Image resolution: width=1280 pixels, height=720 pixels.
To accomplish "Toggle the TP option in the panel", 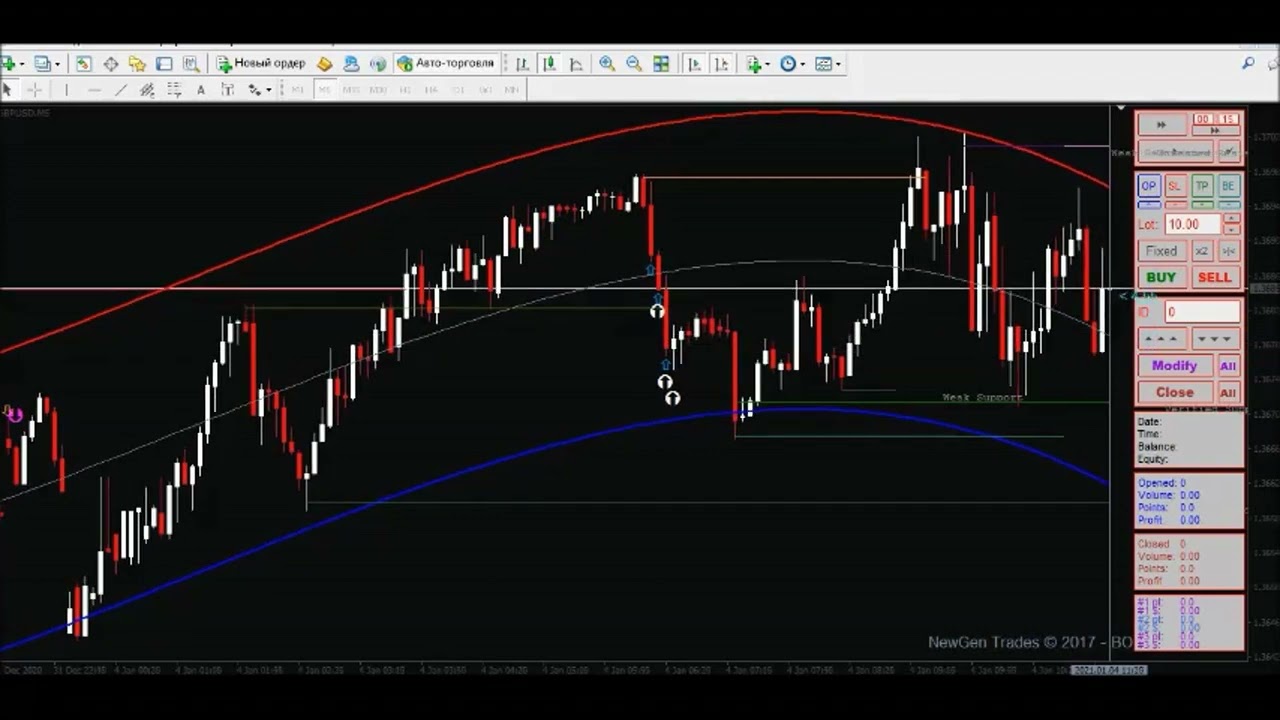I will pyautogui.click(x=1202, y=186).
